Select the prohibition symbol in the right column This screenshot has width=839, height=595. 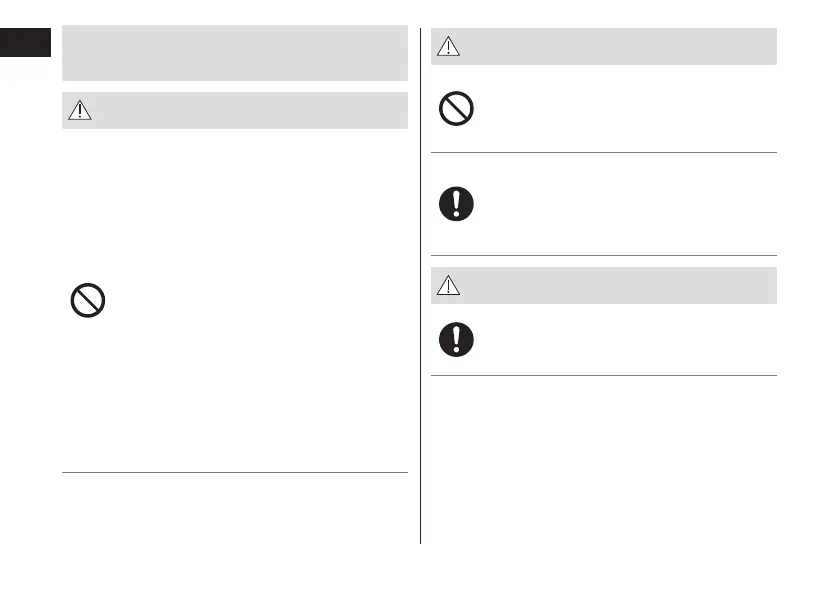[x=456, y=108]
